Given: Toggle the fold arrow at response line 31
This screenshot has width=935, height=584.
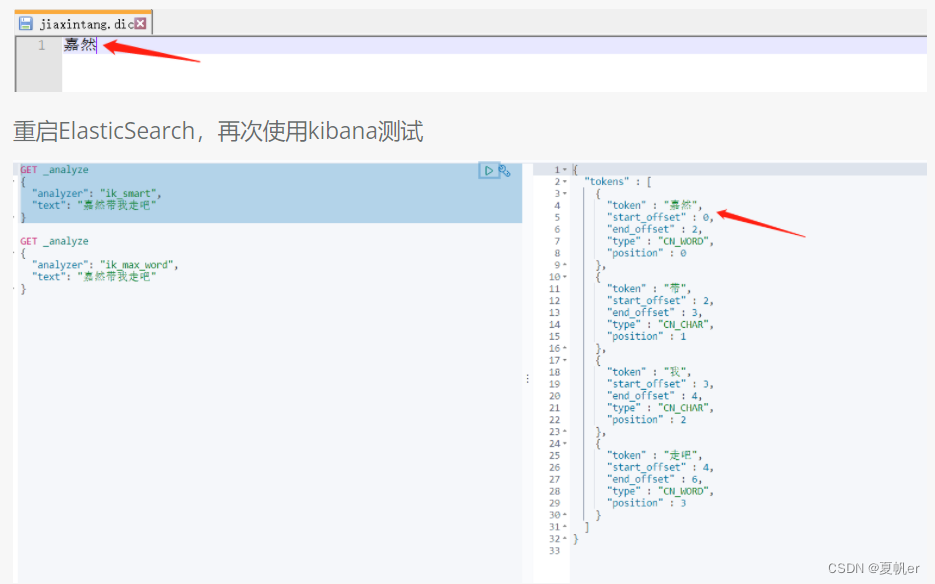Looking at the screenshot, I should pyautogui.click(x=565, y=527).
